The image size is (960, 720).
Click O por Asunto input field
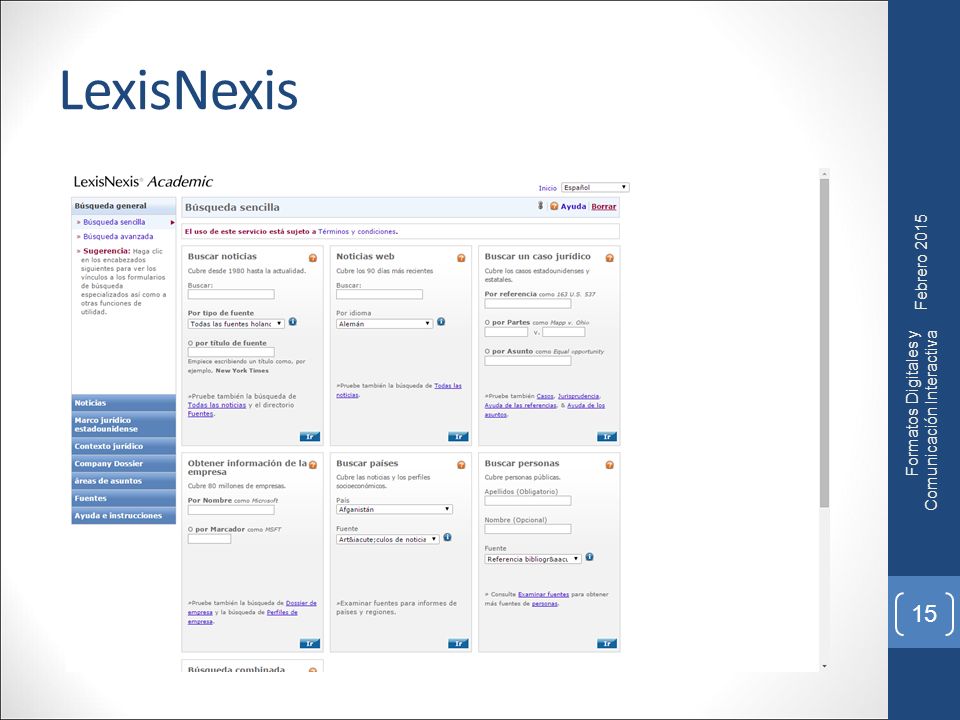point(528,361)
